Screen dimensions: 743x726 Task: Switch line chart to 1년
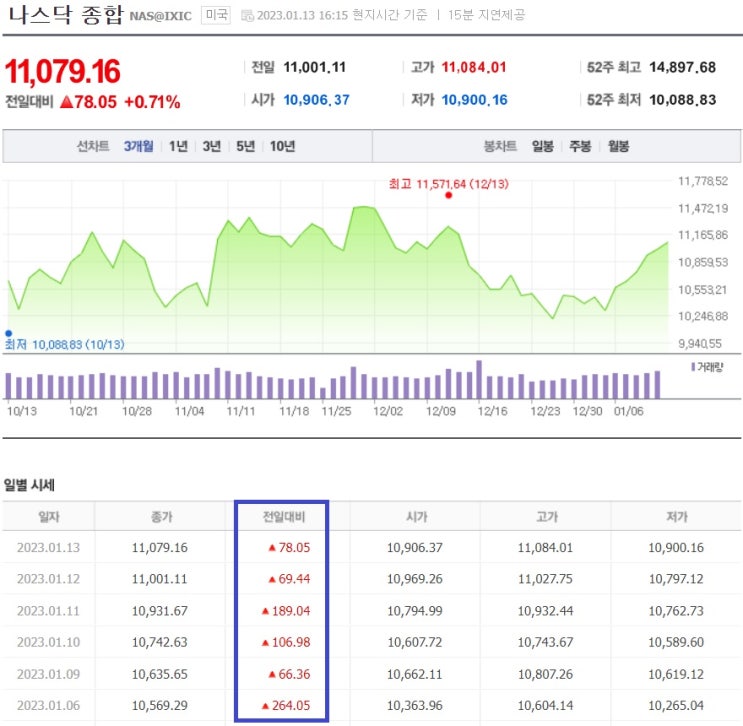click(179, 146)
